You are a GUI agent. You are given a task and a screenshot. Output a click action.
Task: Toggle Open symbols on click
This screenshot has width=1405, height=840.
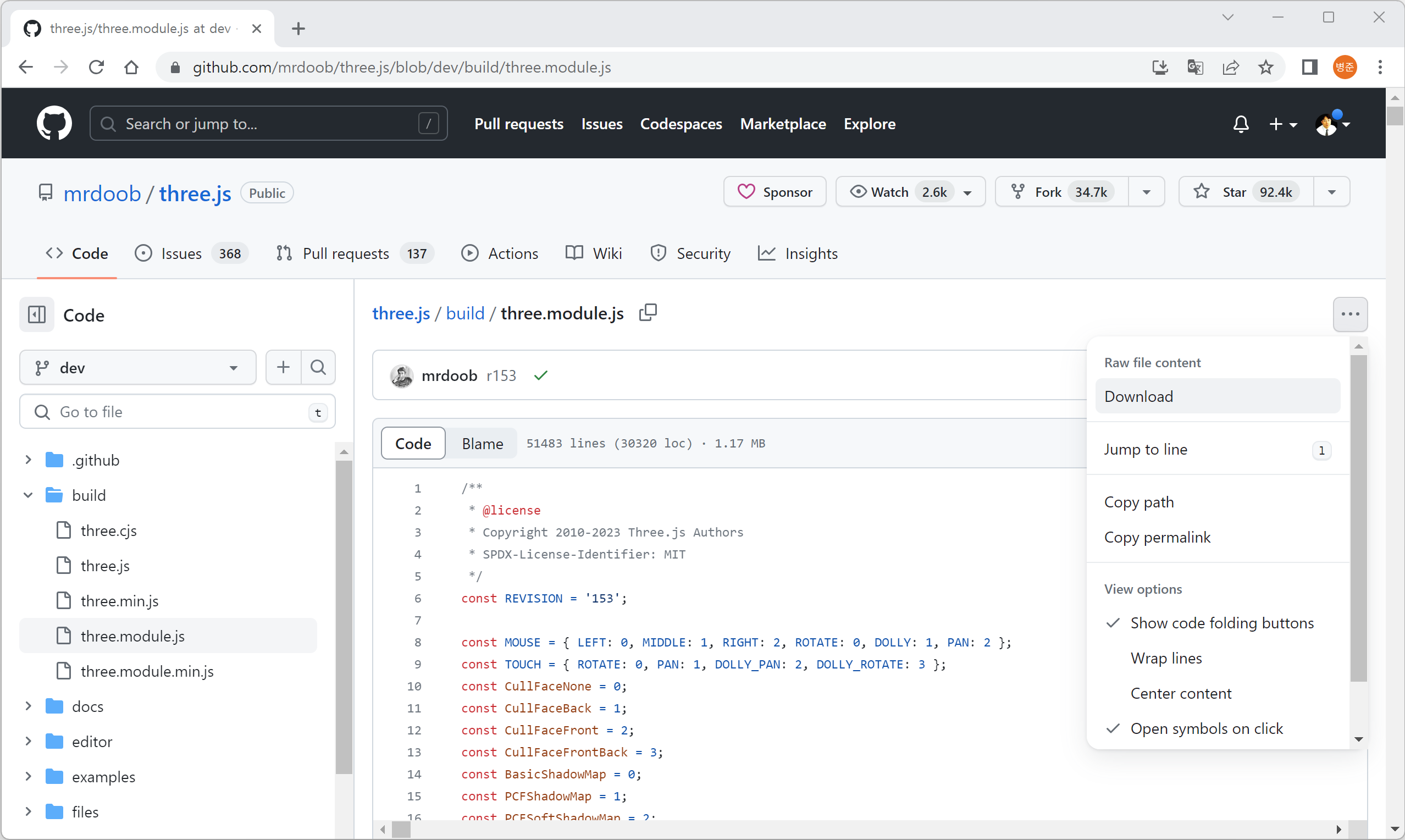pos(1206,728)
